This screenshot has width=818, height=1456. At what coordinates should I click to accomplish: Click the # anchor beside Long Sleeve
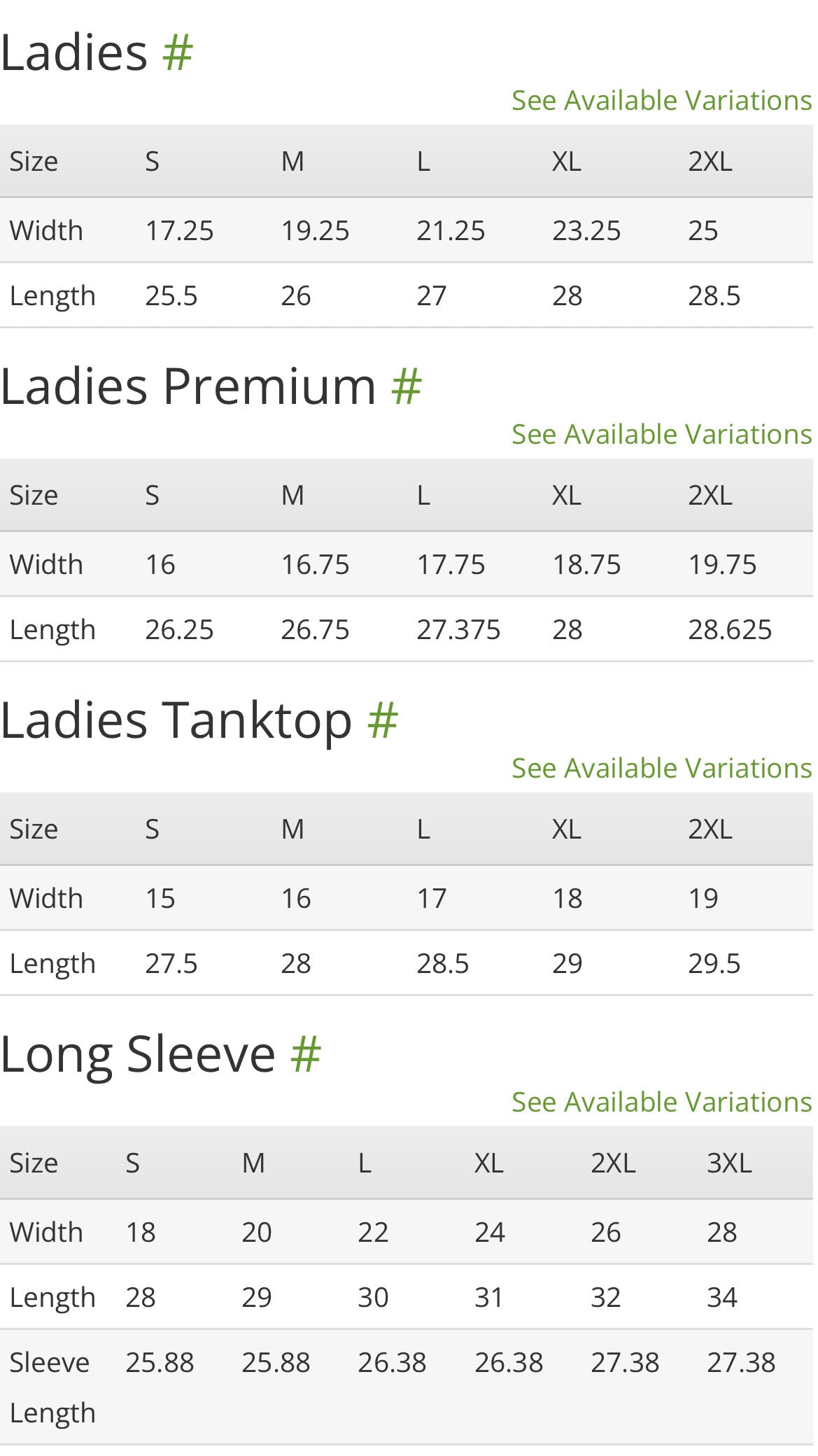305,1054
